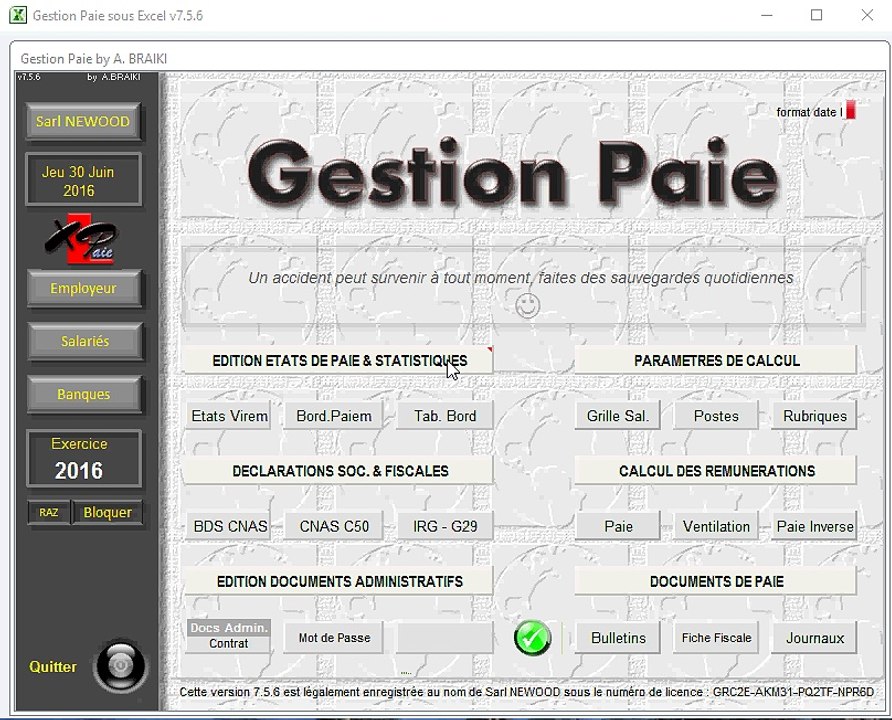Click Calcul des Remunerations header

coord(716,471)
